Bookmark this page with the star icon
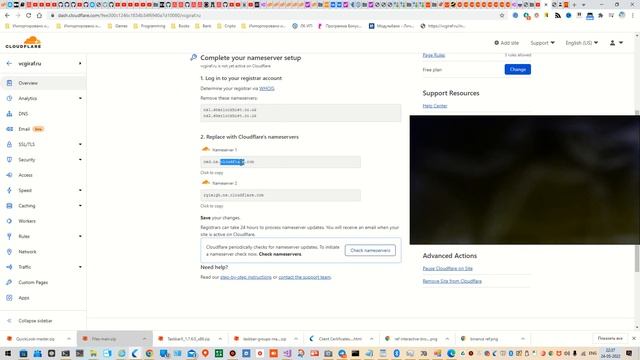 tap(502, 16)
